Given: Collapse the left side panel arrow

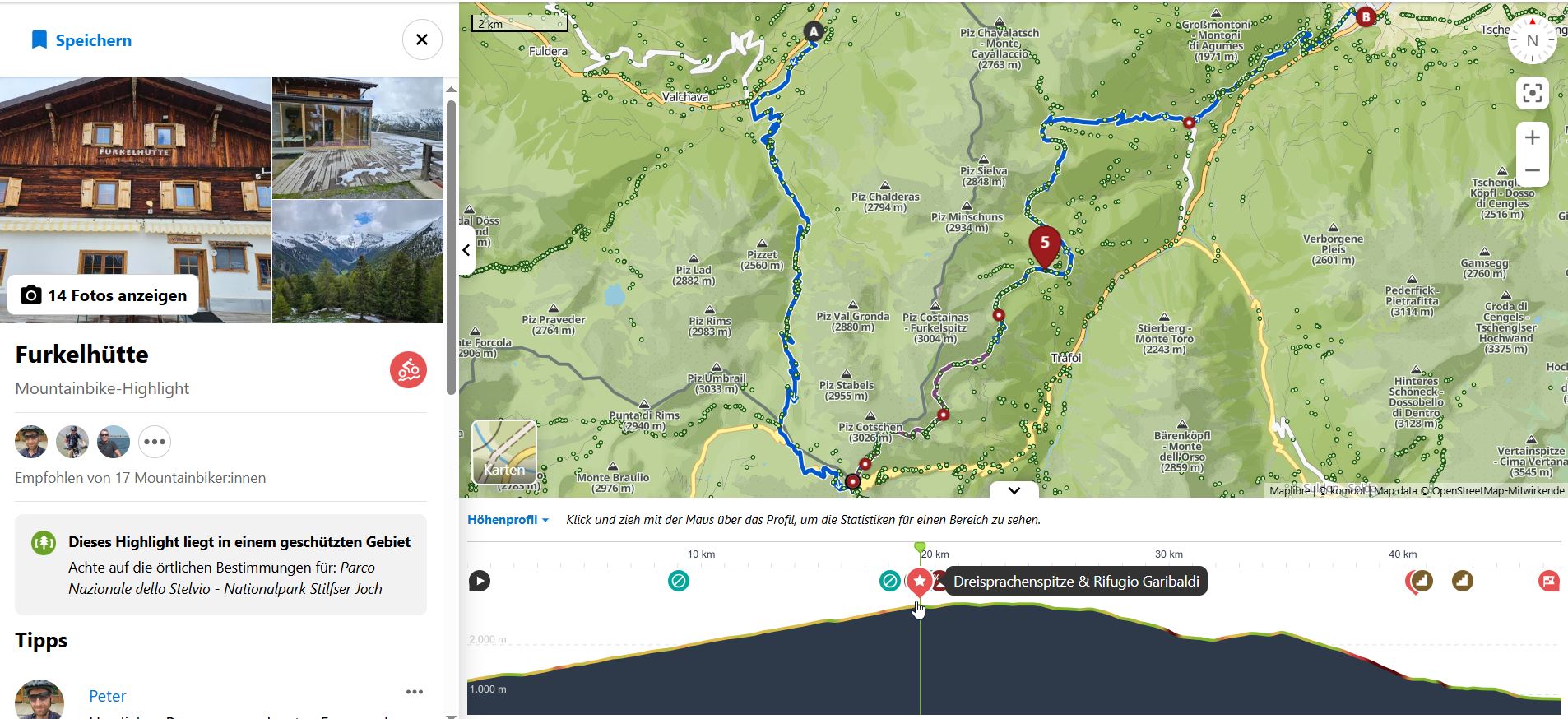Looking at the screenshot, I should [x=466, y=250].
